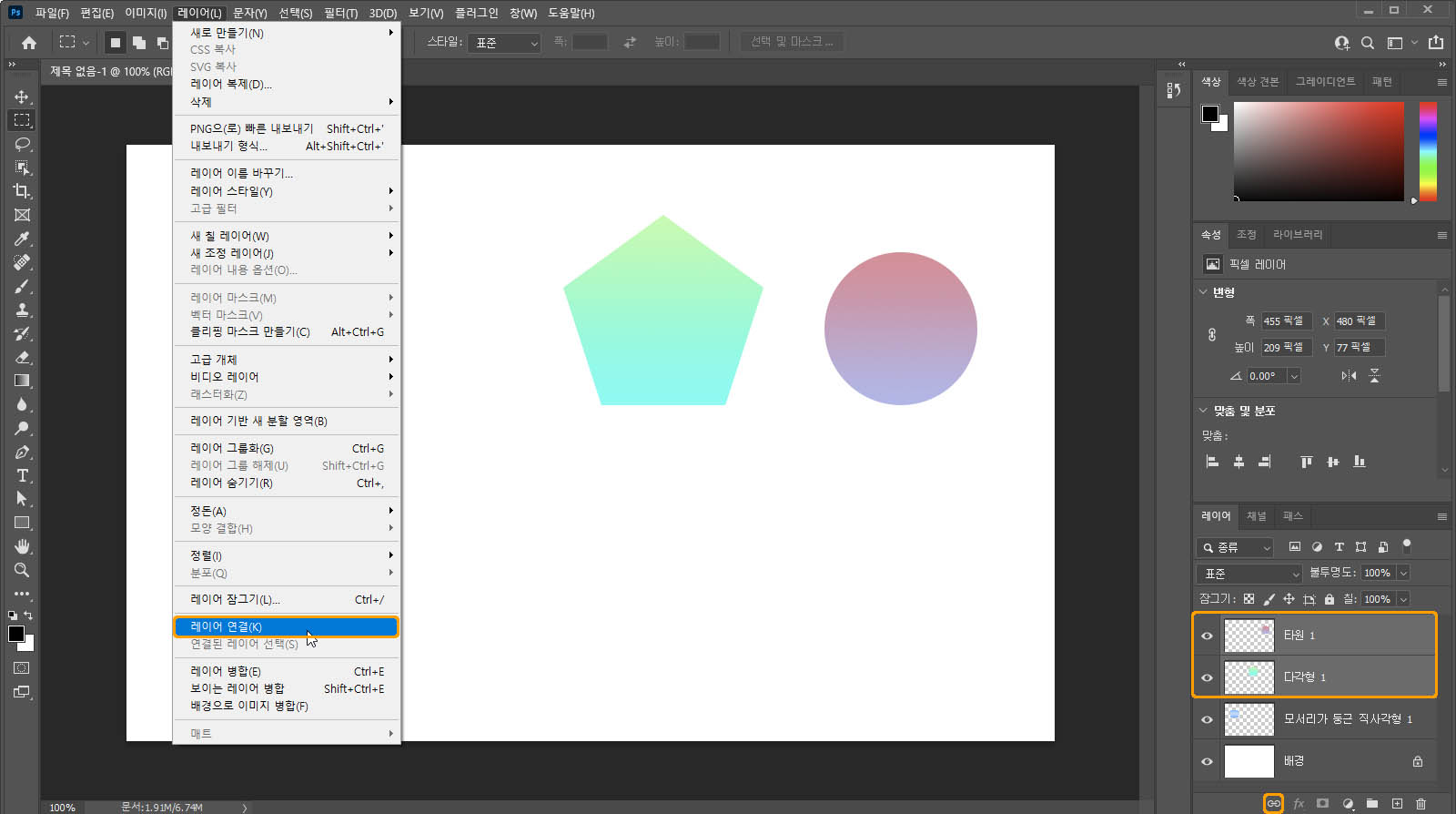The width and height of the screenshot is (1456, 814).
Task: Select the Hand tool
Action: click(x=22, y=546)
